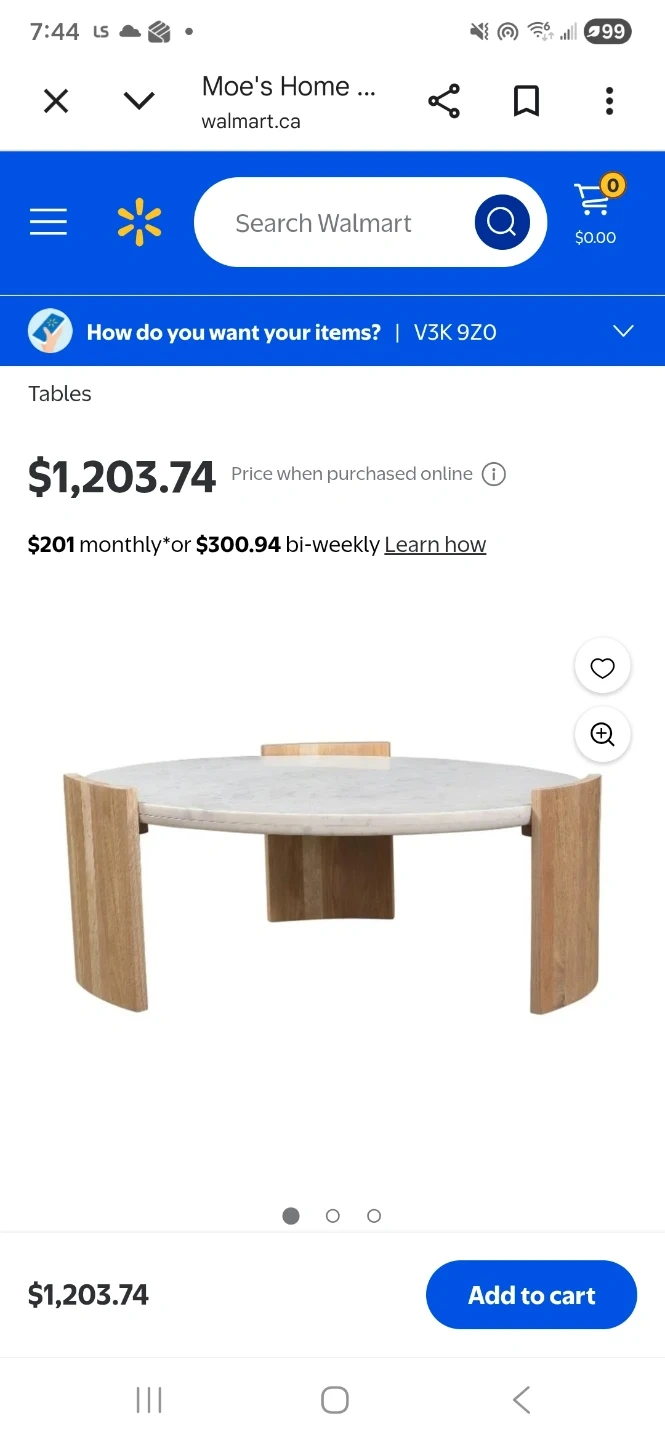Bookmark the current page
This screenshot has width=665, height=1440.
pos(526,101)
